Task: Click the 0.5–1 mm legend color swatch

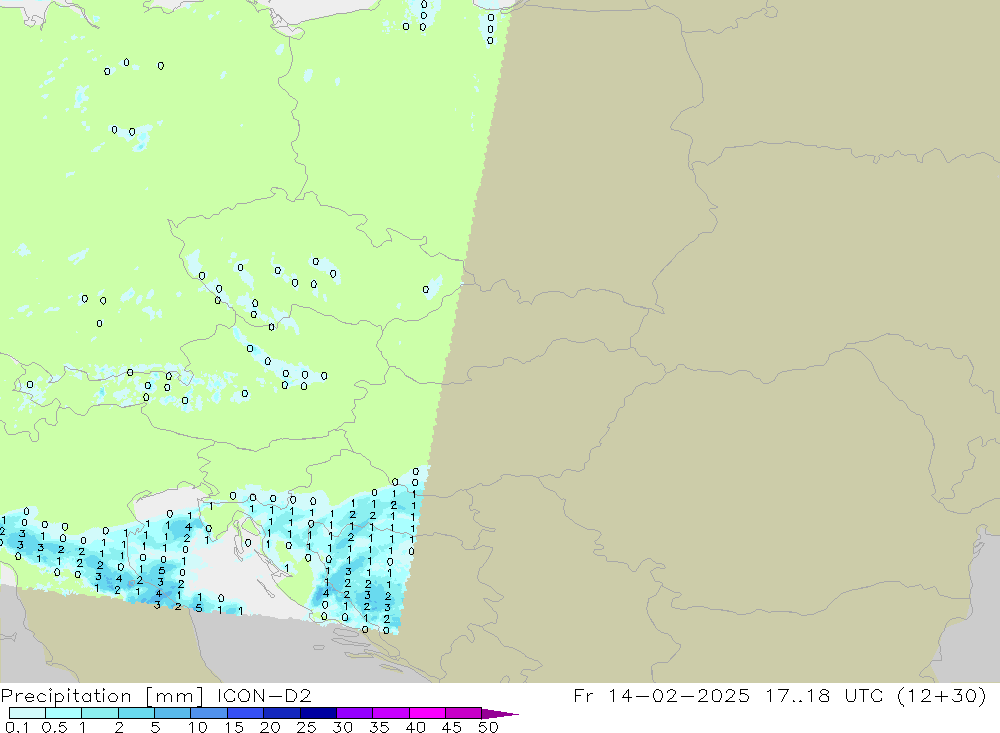Action: 63,713
